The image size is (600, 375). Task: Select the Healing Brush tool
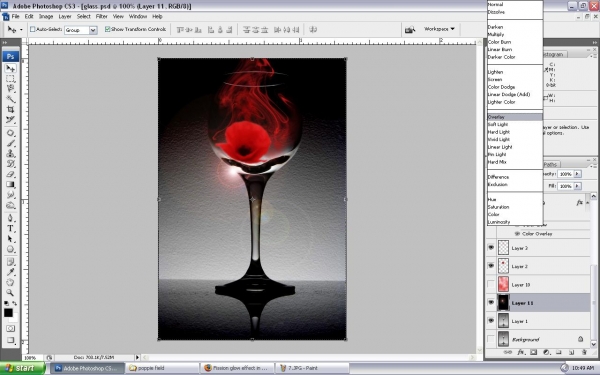point(10,133)
